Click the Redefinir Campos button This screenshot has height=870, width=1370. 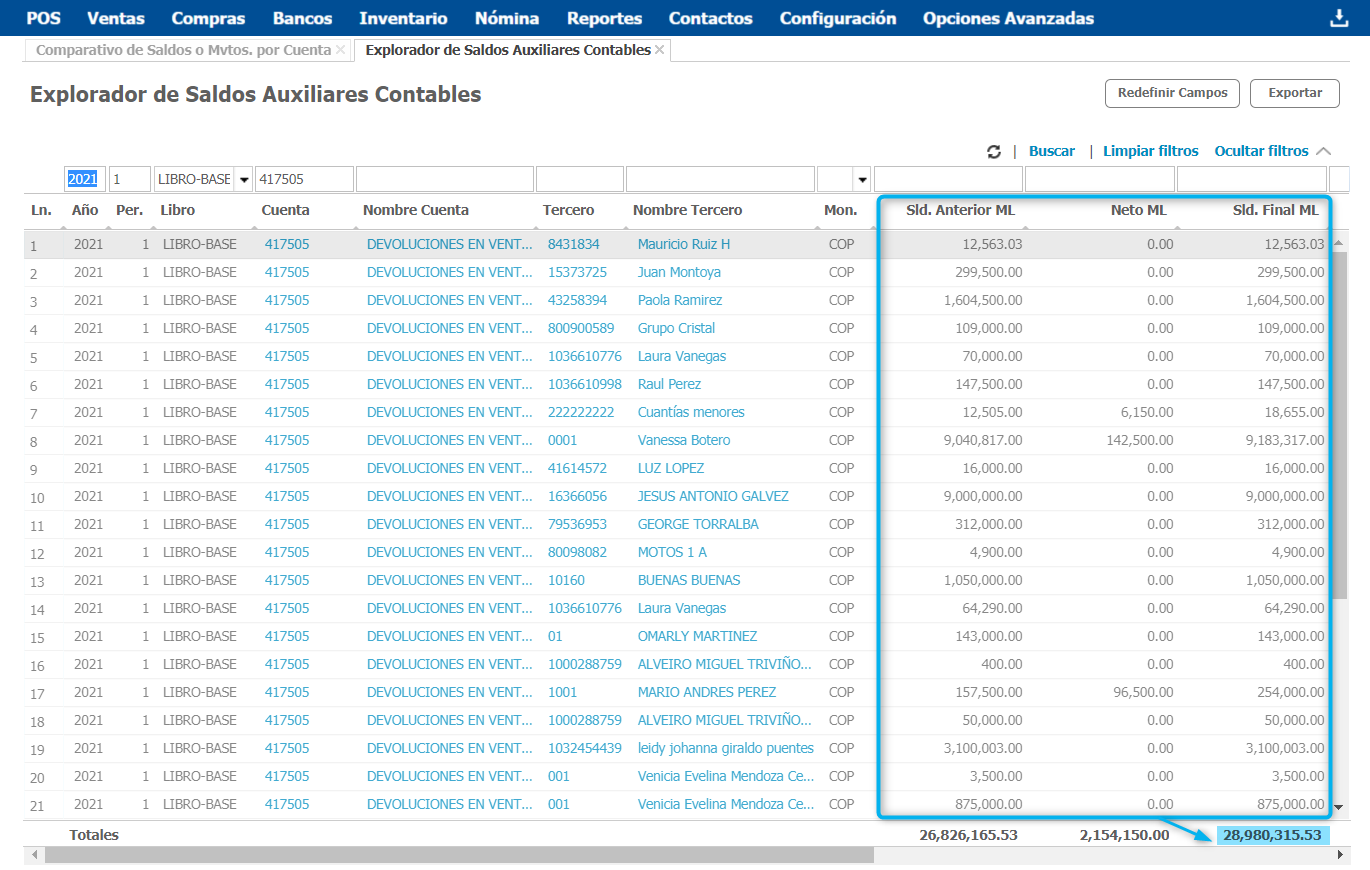[x=1172, y=93]
